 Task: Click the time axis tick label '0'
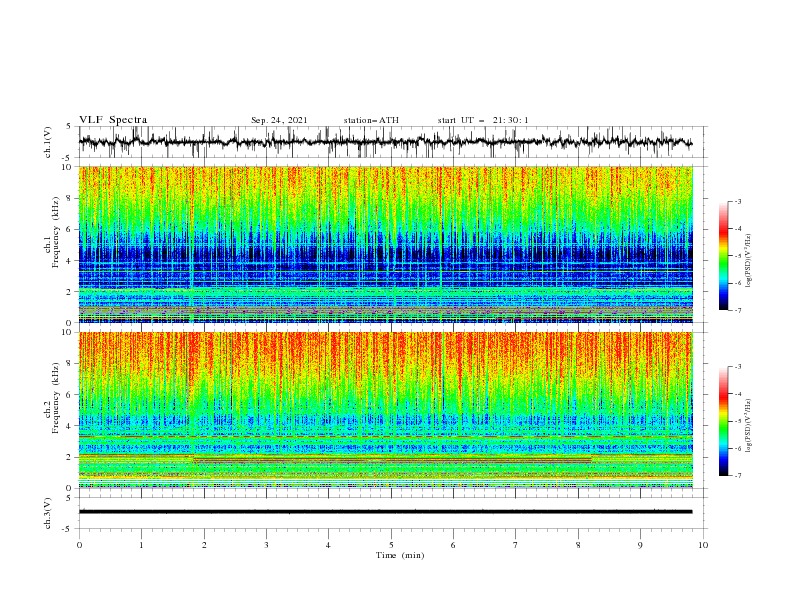pos(79,545)
